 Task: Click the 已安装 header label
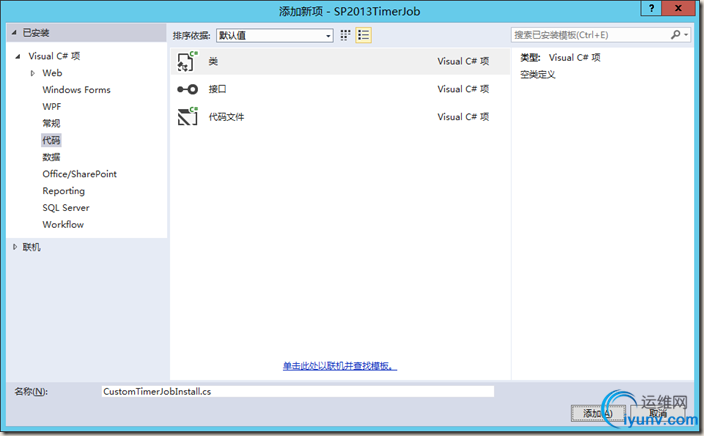click(x=36, y=33)
